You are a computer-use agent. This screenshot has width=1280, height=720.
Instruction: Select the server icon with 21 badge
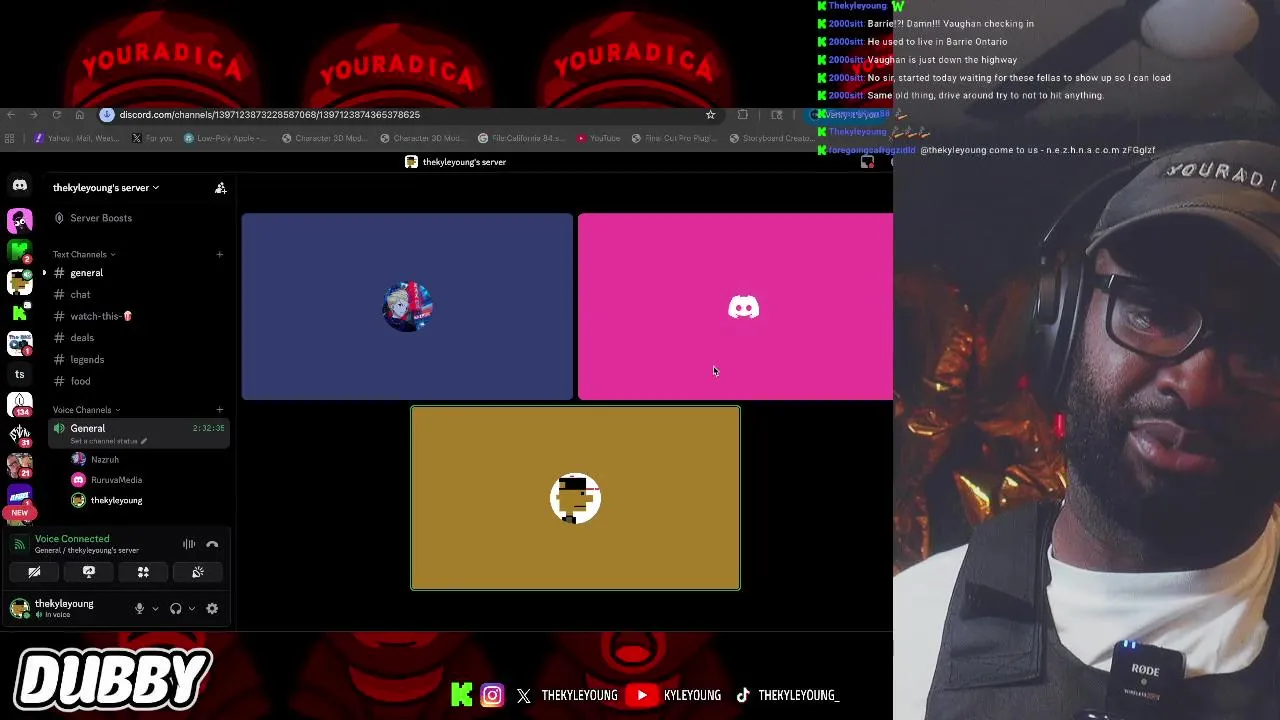click(x=20, y=466)
